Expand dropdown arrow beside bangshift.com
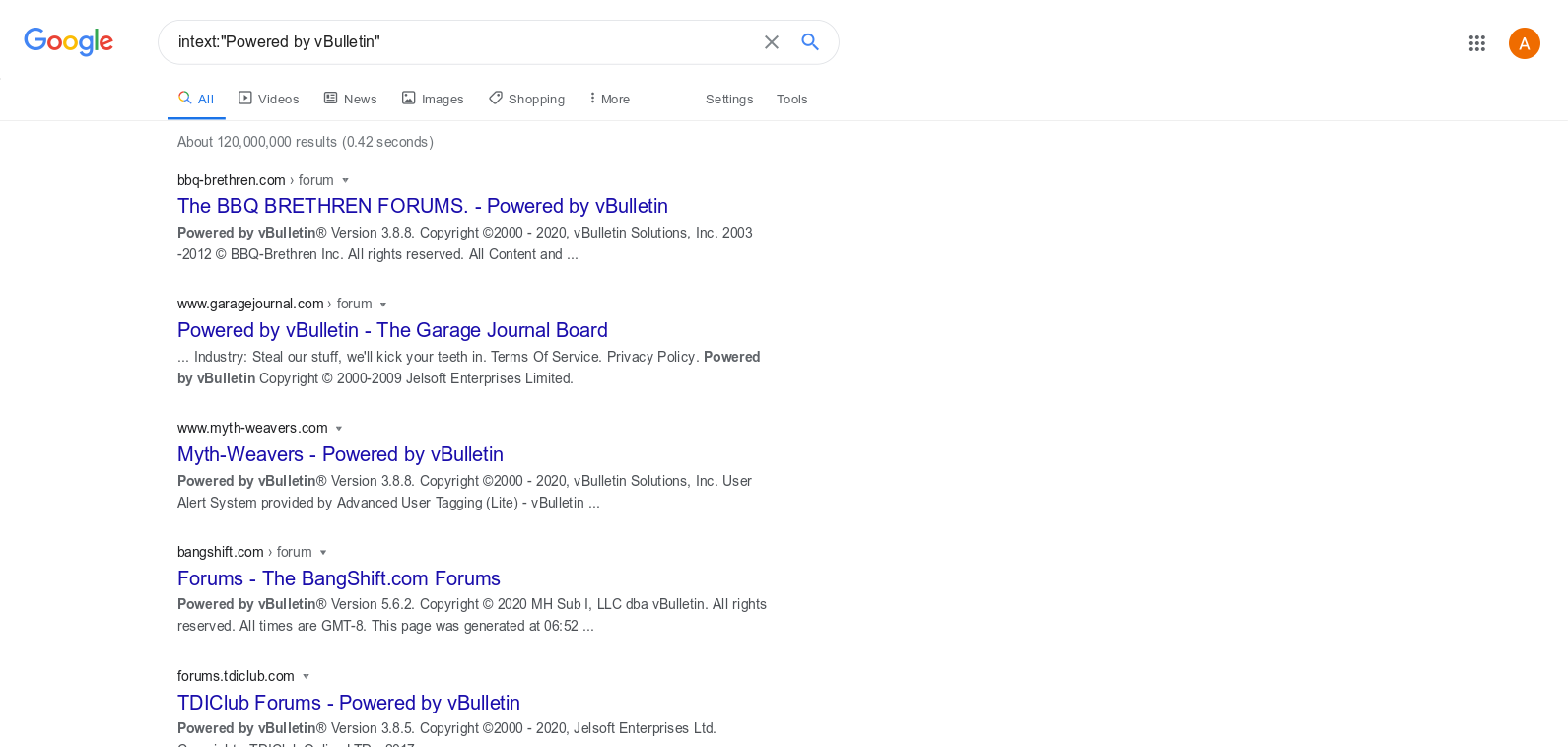The width and height of the screenshot is (1568, 747). click(x=323, y=553)
